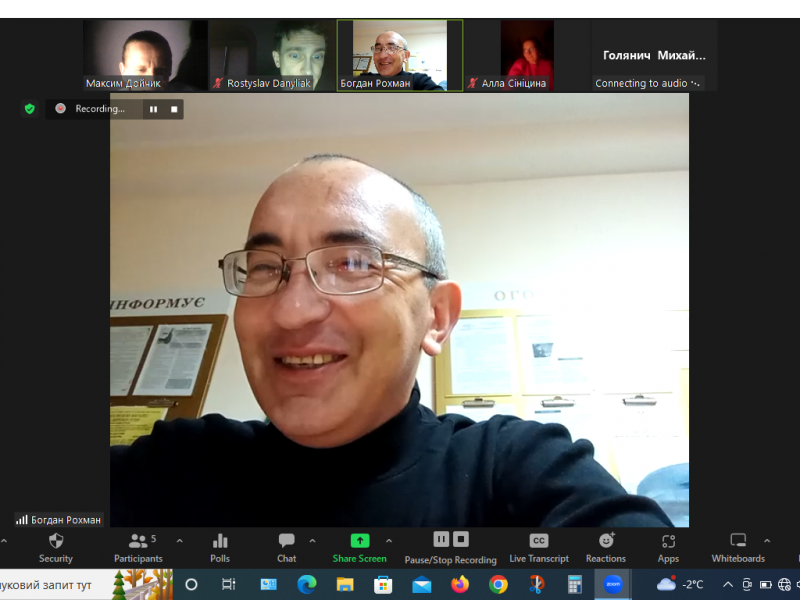Viewport: 800px width, 600px height.
Task: Open Zoom Apps panel
Action: (668, 546)
